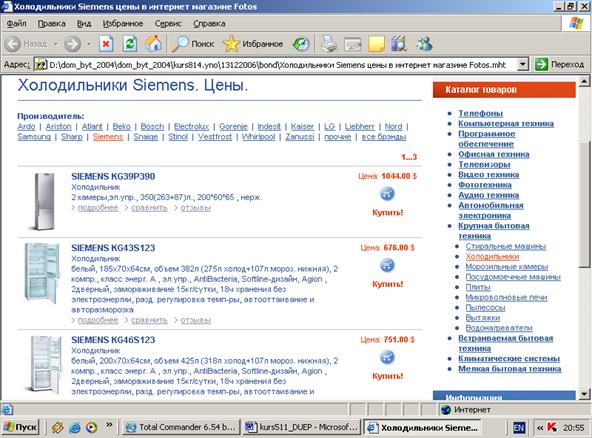Image resolution: width=592 pixels, height=438 pixels.
Task: Click the SIEMENS KG43S123 refrigerator thumbnail
Action: click(x=42, y=273)
